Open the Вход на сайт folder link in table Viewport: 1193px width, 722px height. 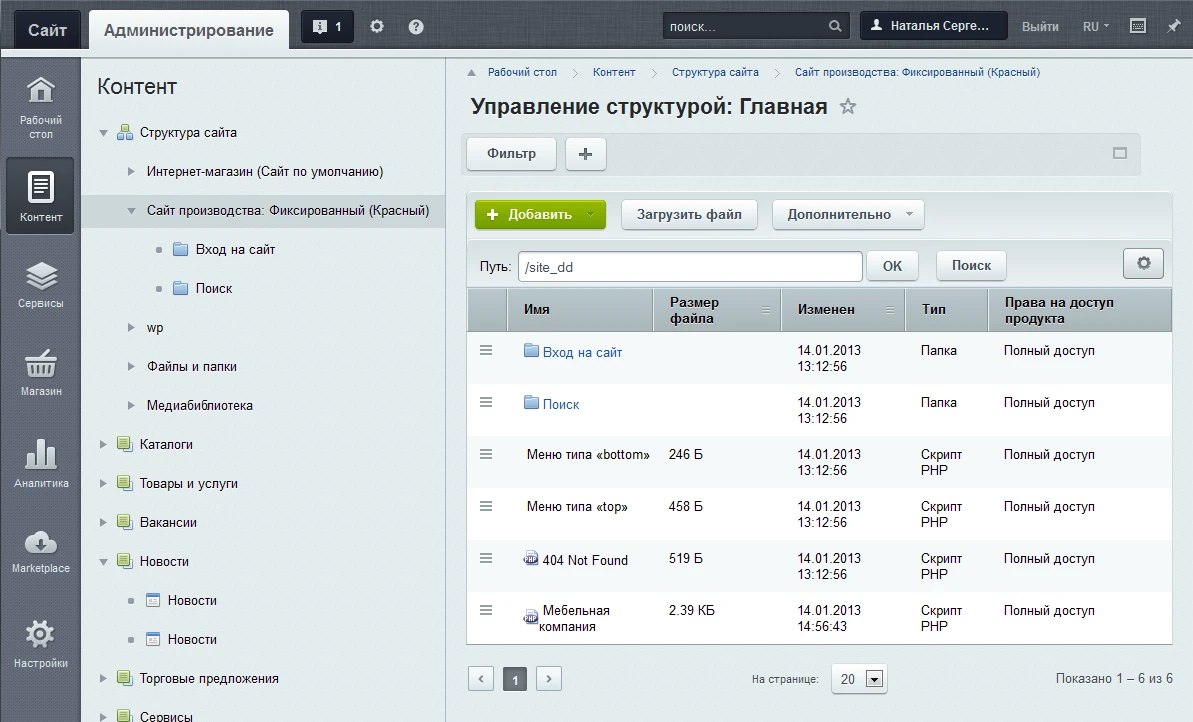tap(582, 352)
